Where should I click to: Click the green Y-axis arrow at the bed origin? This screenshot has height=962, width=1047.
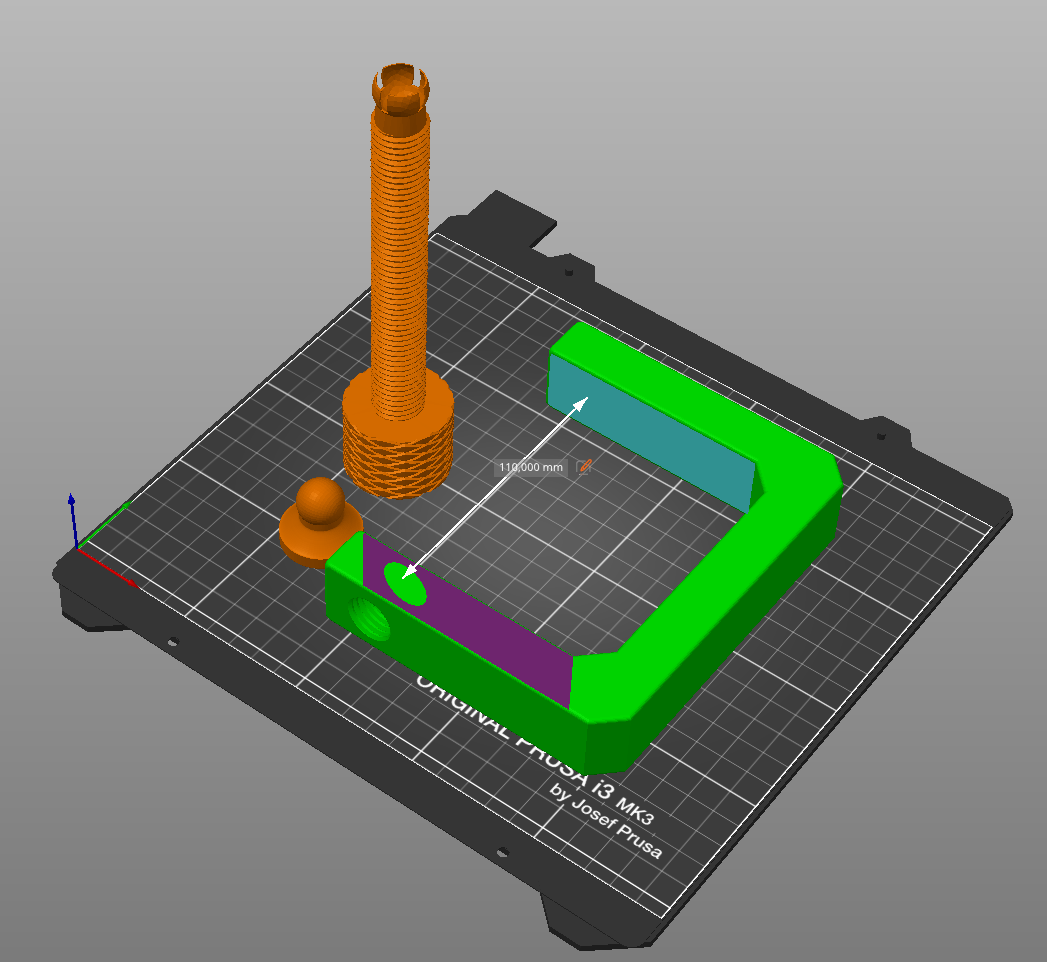[x=110, y=516]
